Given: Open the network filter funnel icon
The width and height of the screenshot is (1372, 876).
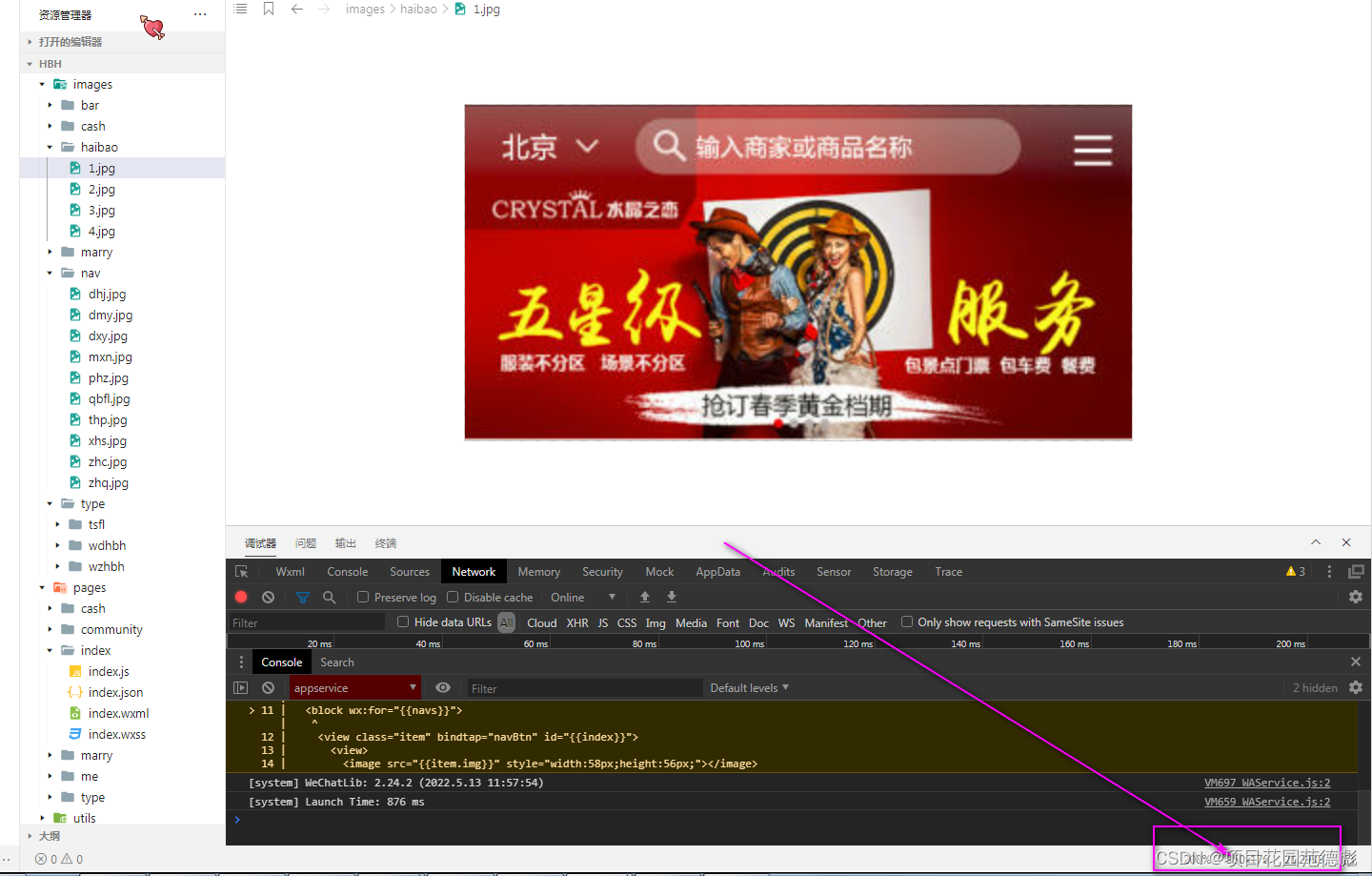Looking at the screenshot, I should pos(302,597).
